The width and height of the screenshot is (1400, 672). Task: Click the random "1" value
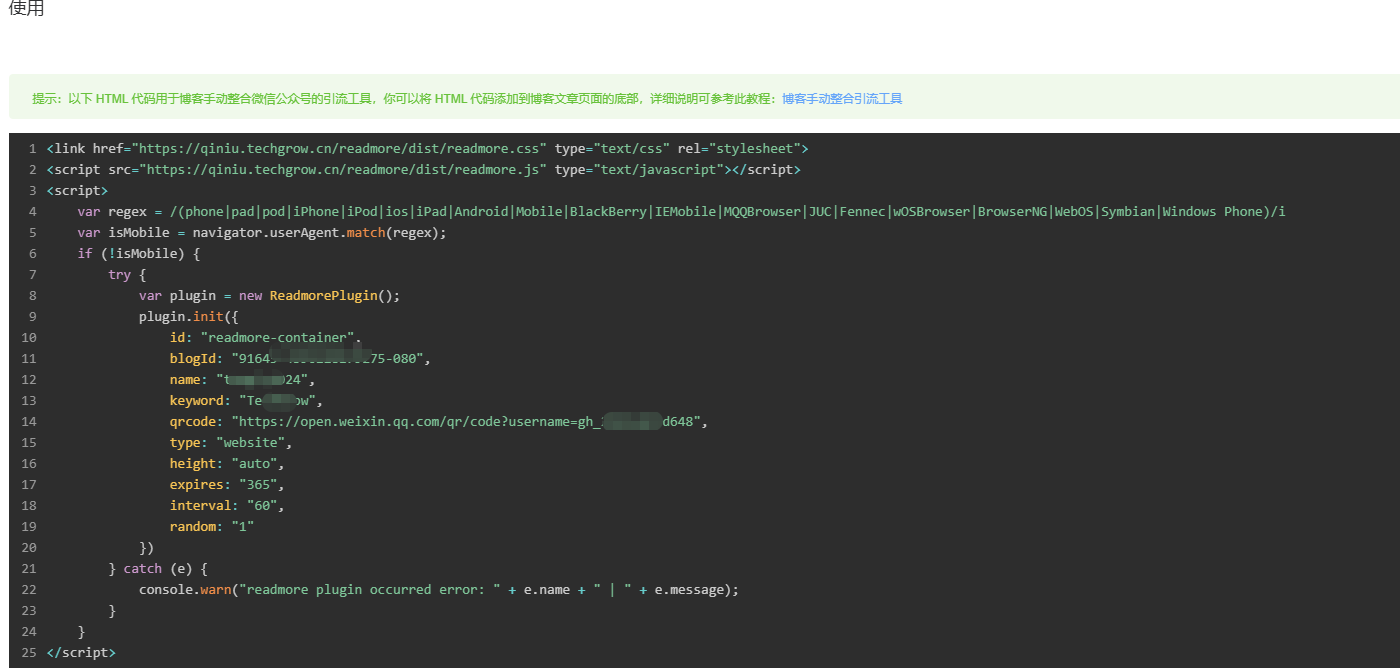[x=243, y=527]
